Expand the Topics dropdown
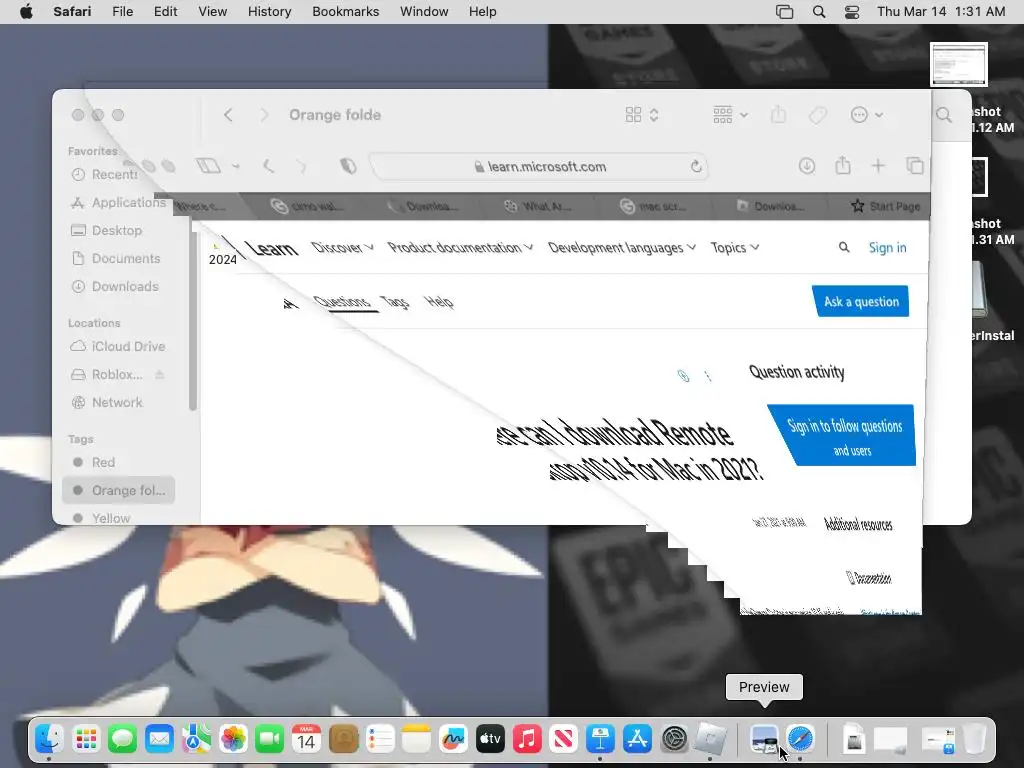Screen dimensions: 1024x768 (x=735, y=248)
